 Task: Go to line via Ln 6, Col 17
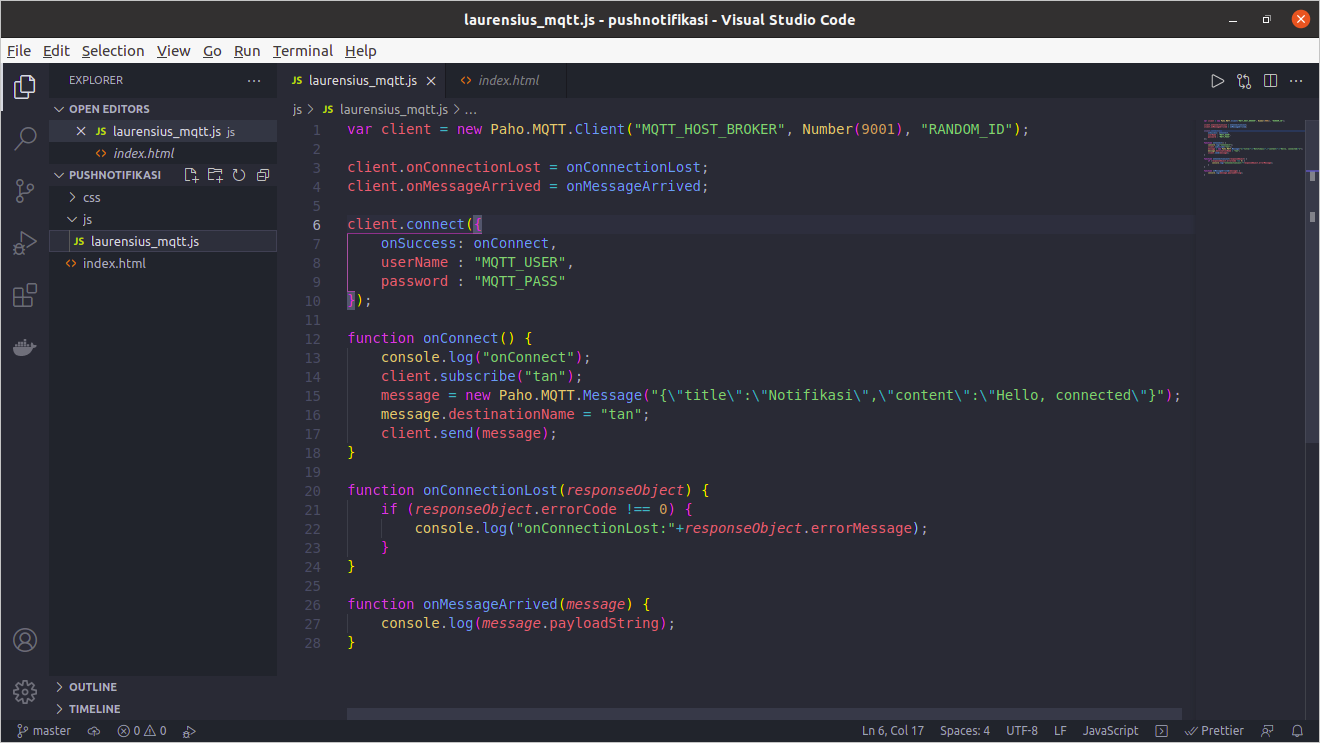[893, 731]
